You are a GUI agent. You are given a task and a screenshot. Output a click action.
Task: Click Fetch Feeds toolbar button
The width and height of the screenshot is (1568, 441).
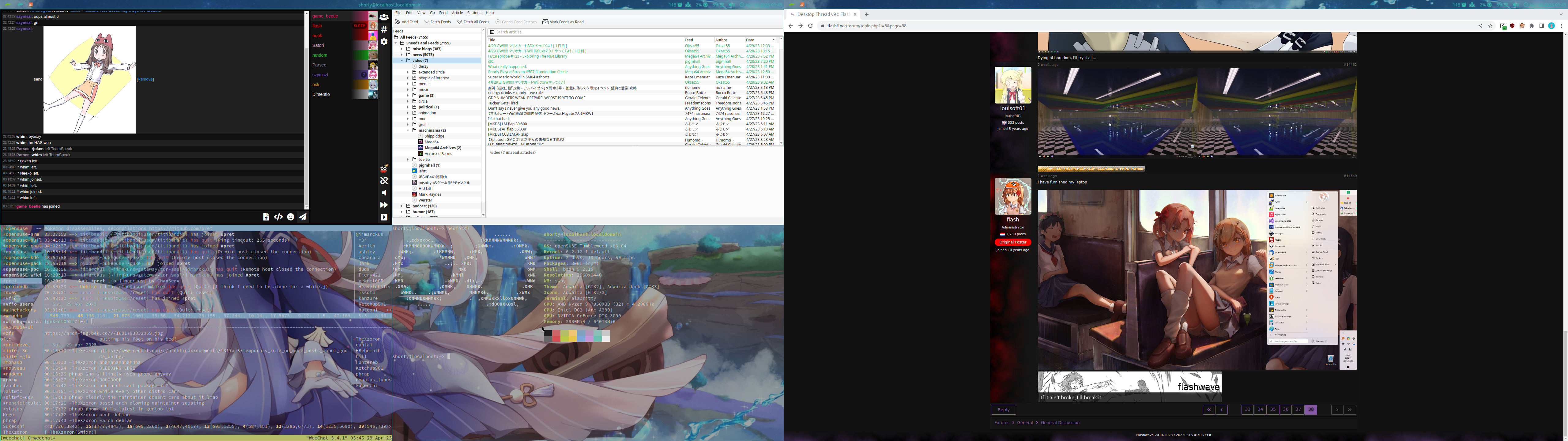coord(438,22)
